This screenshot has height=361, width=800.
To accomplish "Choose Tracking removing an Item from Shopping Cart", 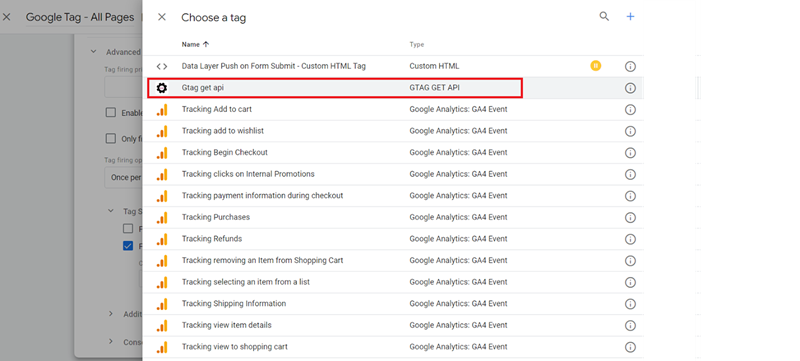I will click(262, 260).
